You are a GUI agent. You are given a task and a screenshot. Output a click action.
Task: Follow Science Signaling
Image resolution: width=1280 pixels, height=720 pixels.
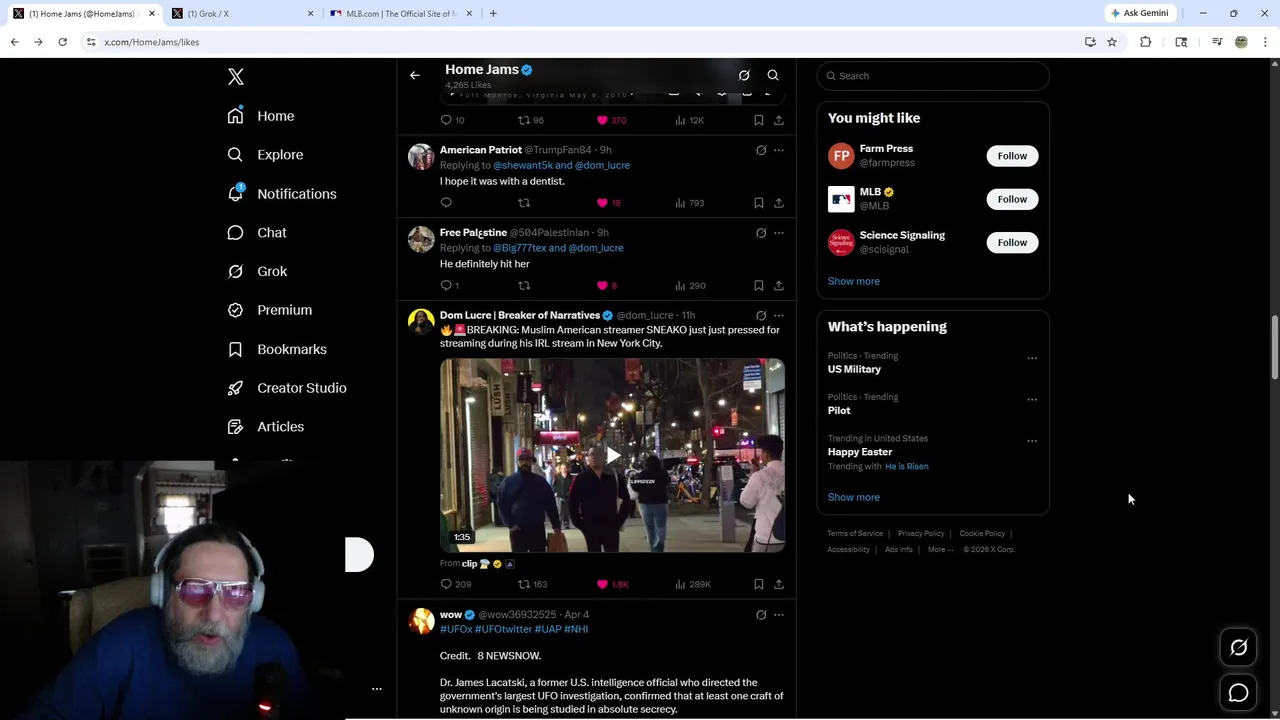(1012, 242)
